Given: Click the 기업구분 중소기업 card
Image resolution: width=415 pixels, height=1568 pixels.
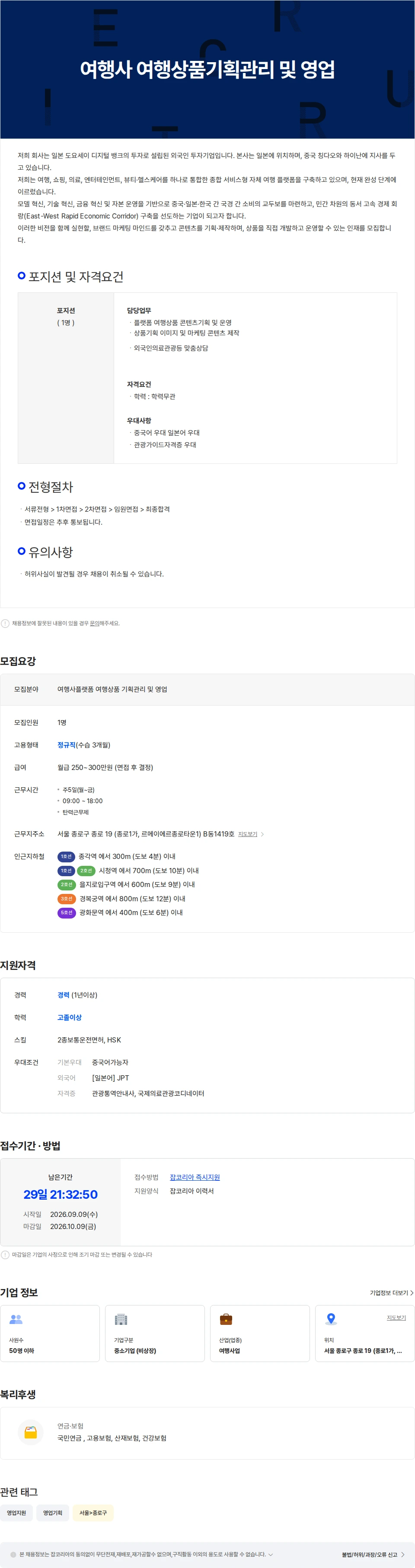Looking at the screenshot, I should coord(155,1333).
